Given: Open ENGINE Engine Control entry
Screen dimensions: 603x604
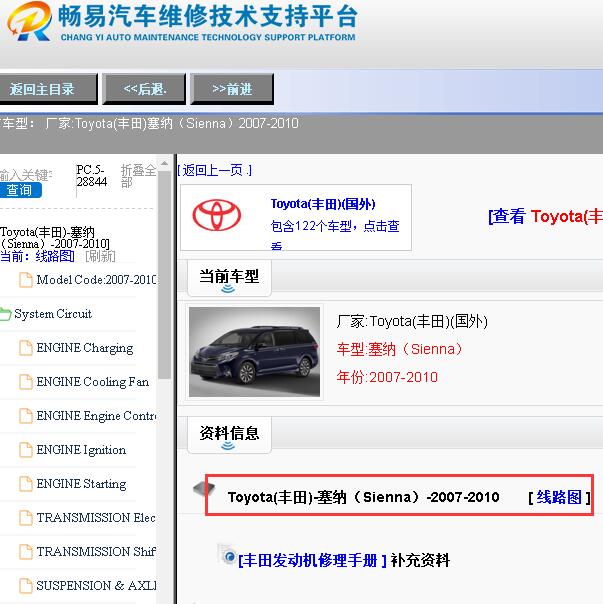Looking at the screenshot, I should coord(96,416).
